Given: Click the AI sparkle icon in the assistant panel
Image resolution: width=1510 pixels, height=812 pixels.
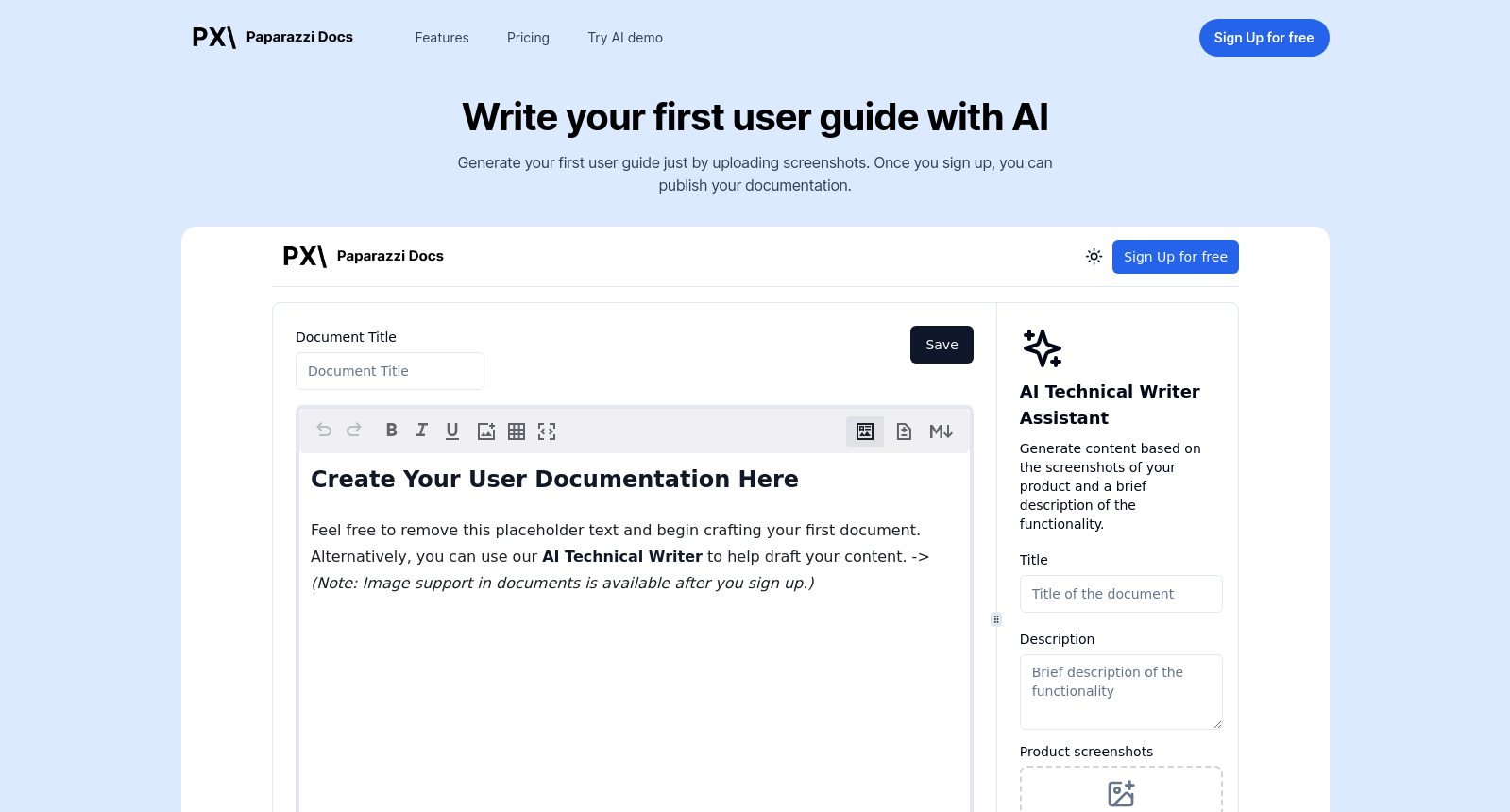Looking at the screenshot, I should pos(1043,348).
